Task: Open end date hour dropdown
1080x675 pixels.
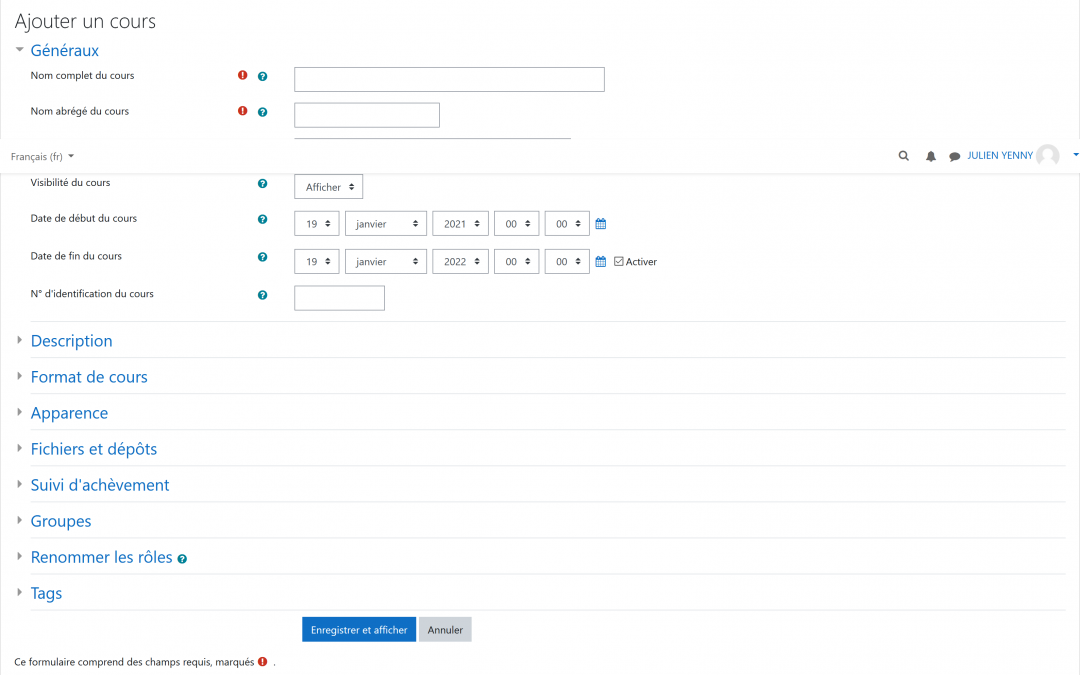Action: tap(517, 262)
